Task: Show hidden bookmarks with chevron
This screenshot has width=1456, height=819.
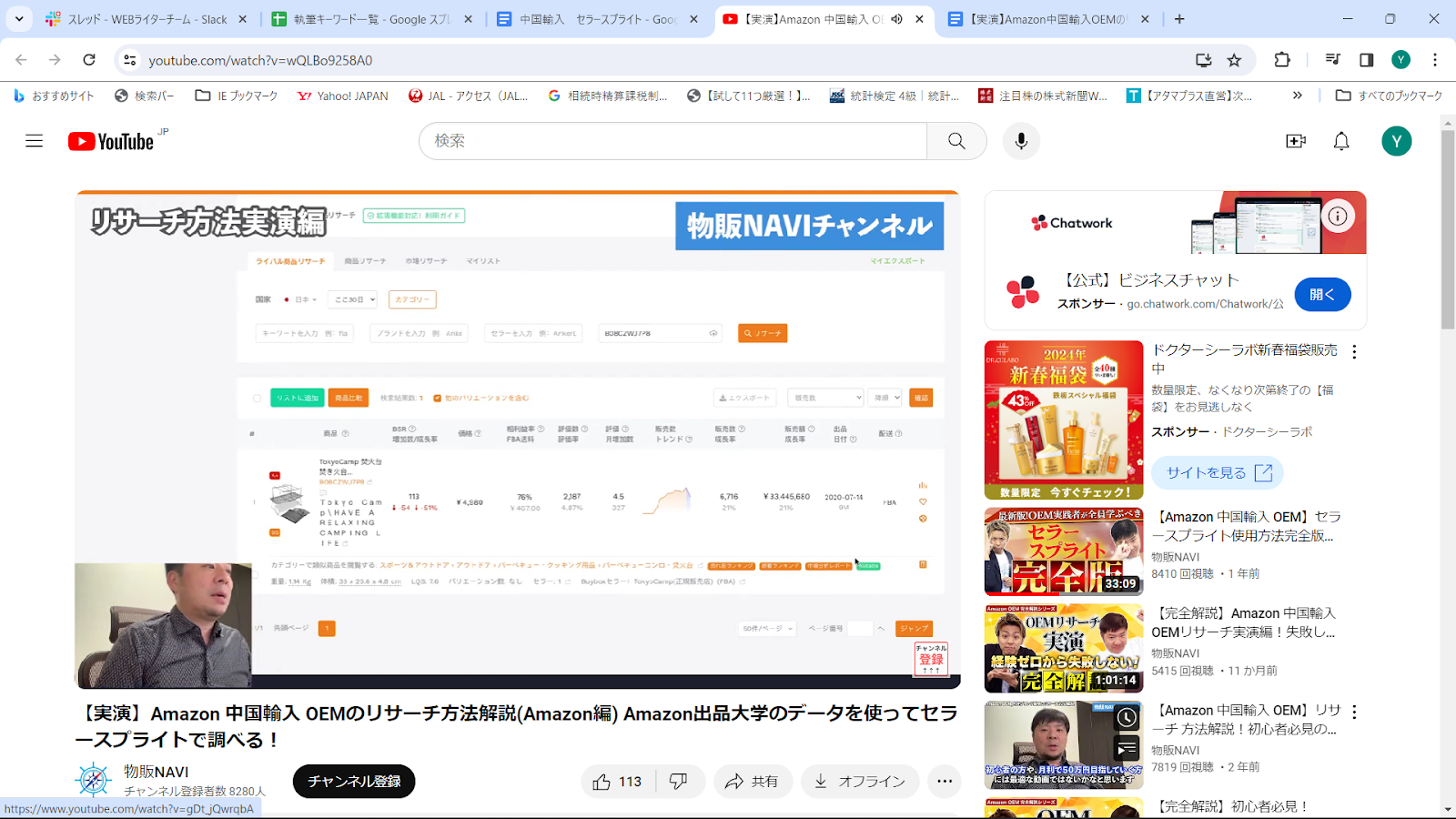Action: 1298,96
